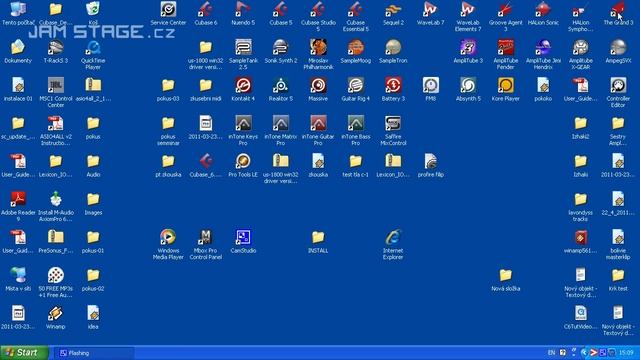Select the krk test folder
The width and height of the screenshot is (640, 360).
(x=618, y=275)
